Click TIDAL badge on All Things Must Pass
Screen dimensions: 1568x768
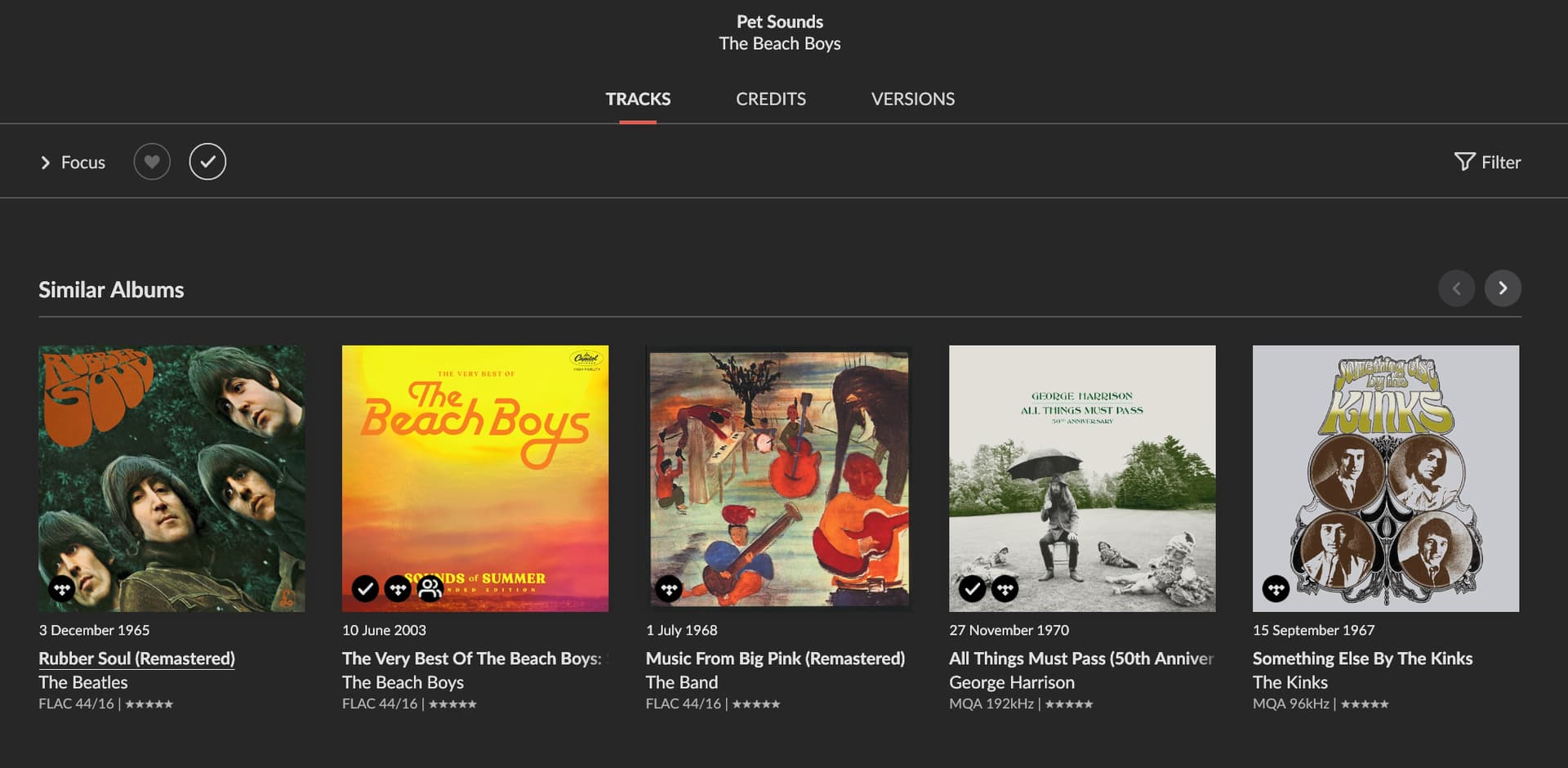pos(1004,588)
